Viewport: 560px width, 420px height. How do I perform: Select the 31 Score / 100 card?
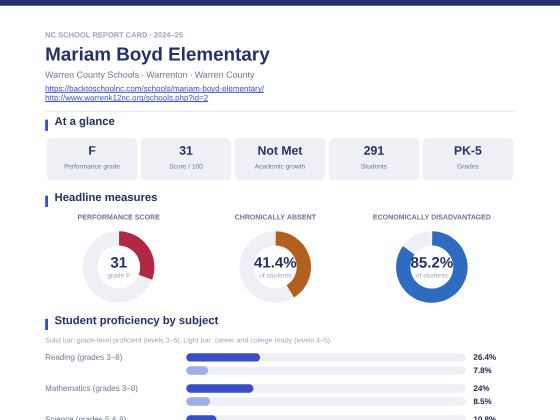point(186,159)
